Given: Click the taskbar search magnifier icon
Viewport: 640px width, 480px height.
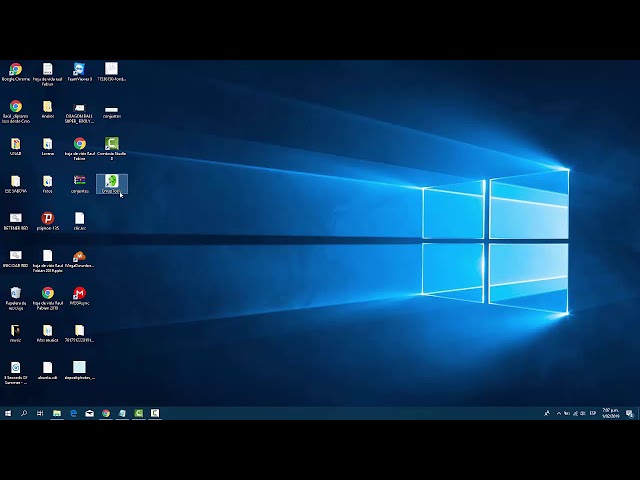Looking at the screenshot, I should [x=24, y=413].
